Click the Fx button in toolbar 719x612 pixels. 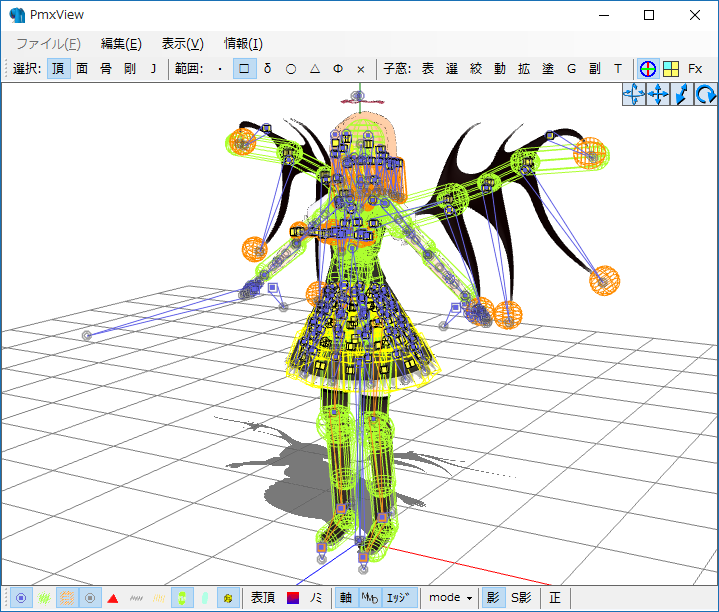pos(695,69)
